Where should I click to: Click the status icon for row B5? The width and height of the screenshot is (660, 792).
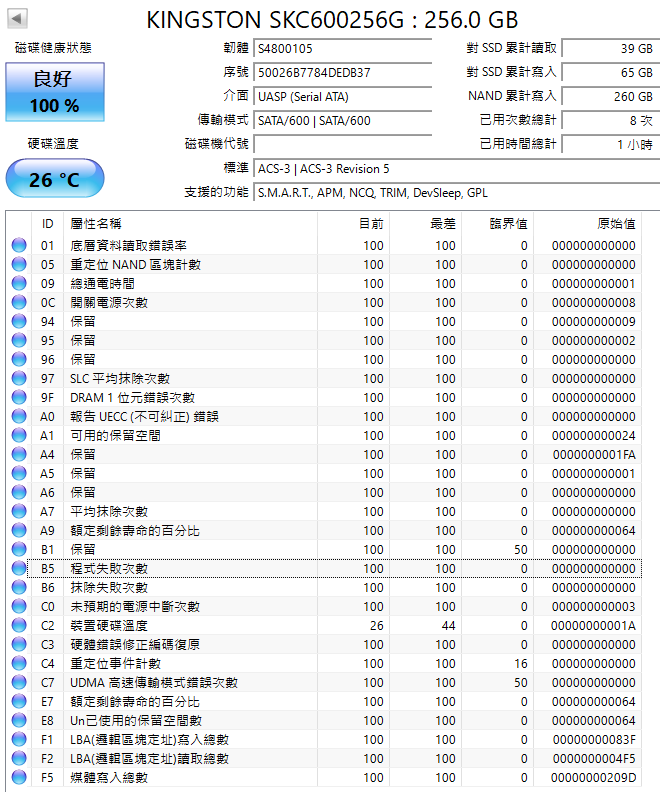(x=19, y=569)
